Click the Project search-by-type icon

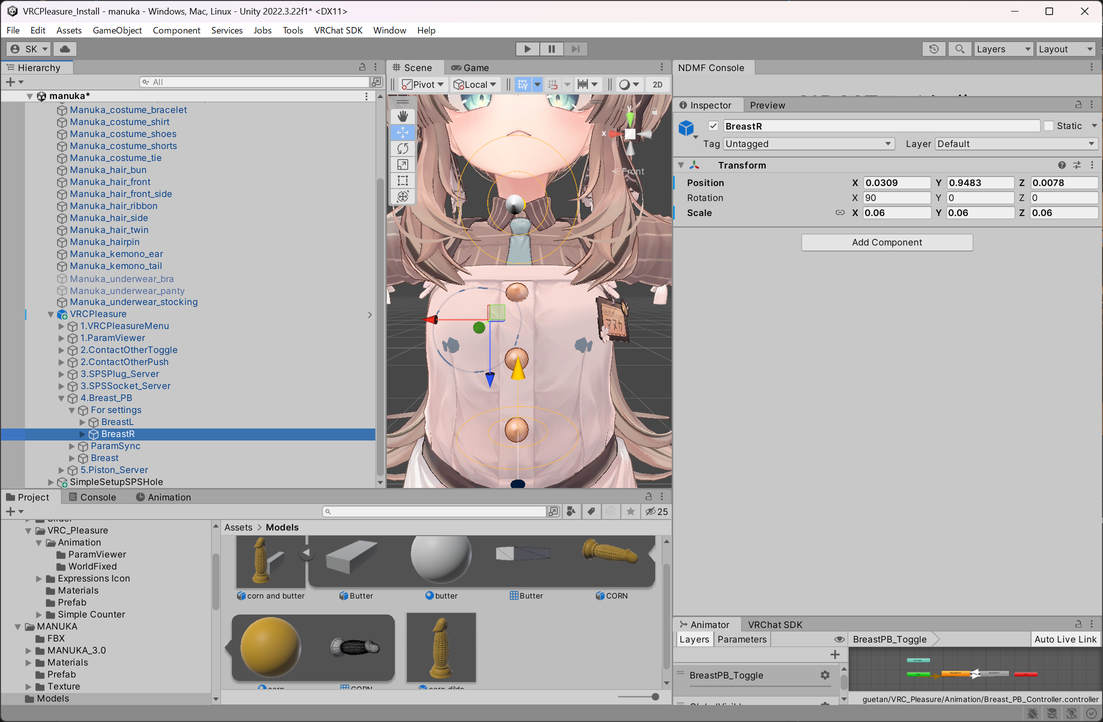tap(571, 512)
